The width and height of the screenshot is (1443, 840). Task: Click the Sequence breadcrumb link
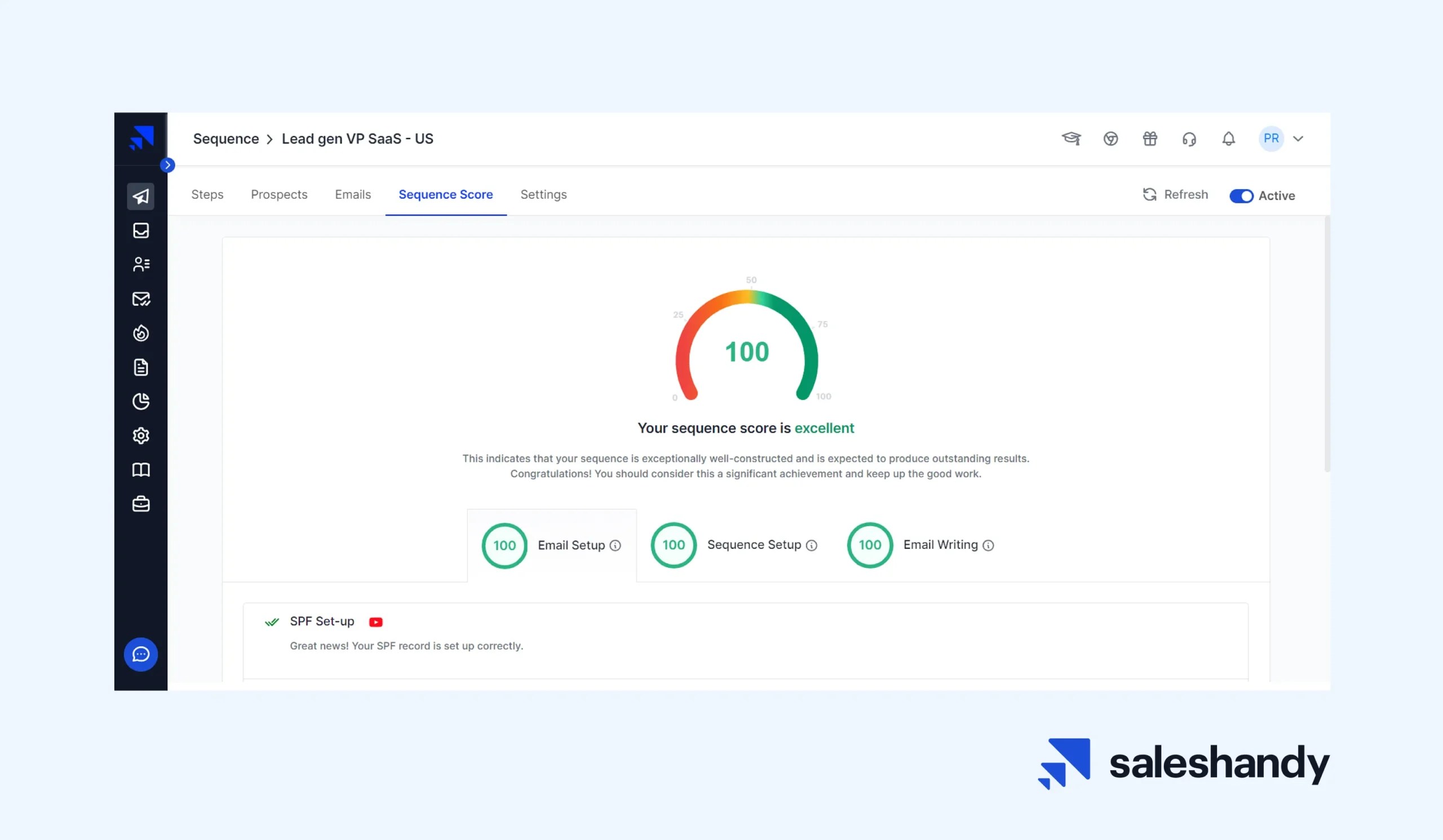click(x=225, y=139)
